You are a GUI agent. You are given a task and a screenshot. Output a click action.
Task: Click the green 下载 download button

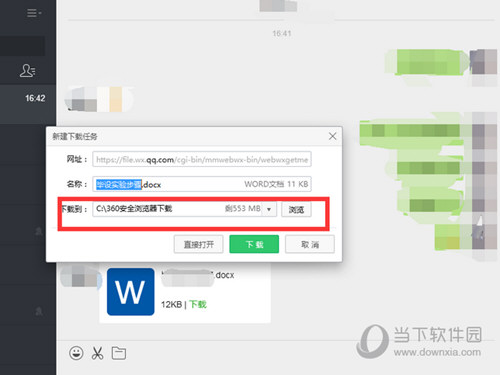click(x=254, y=244)
